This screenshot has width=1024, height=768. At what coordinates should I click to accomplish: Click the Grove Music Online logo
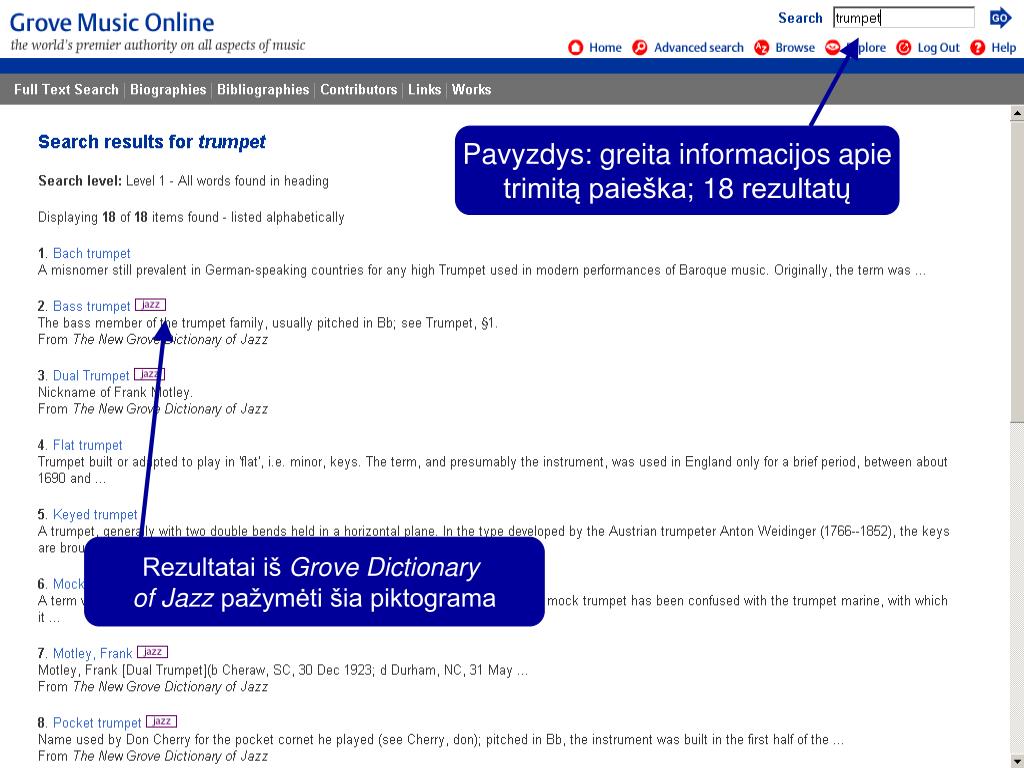pyautogui.click(x=112, y=23)
